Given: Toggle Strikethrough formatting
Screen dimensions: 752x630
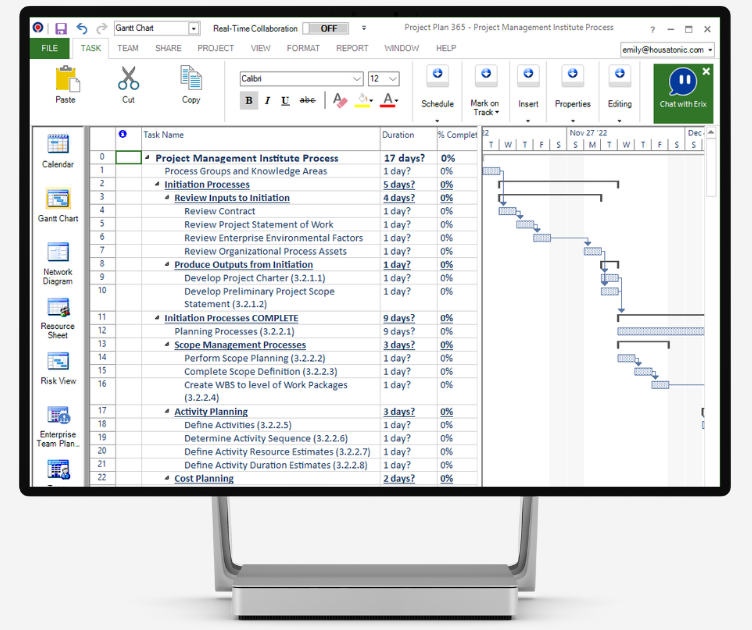Looking at the screenshot, I should [x=307, y=100].
